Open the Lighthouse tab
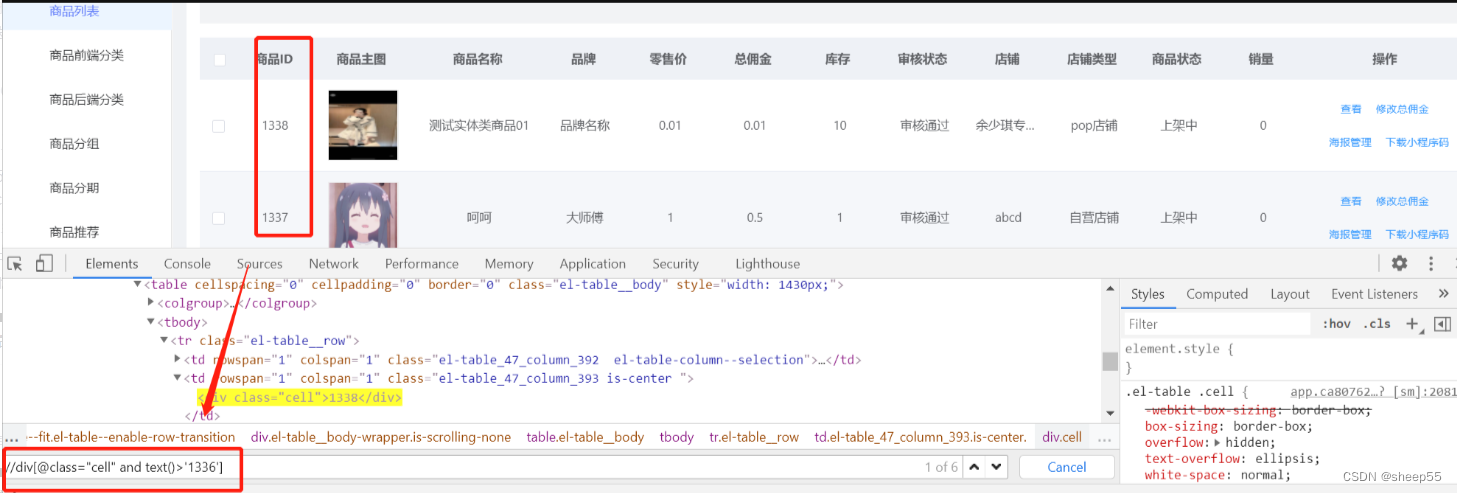This screenshot has width=1457, height=493. (767, 264)
